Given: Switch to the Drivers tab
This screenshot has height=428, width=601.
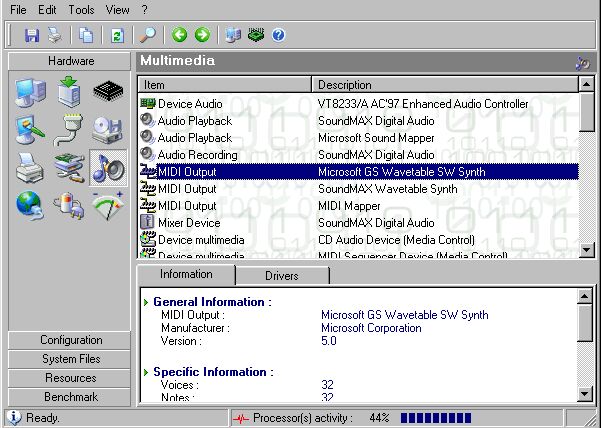Looking at the screenshot, I should coord(282,275).
